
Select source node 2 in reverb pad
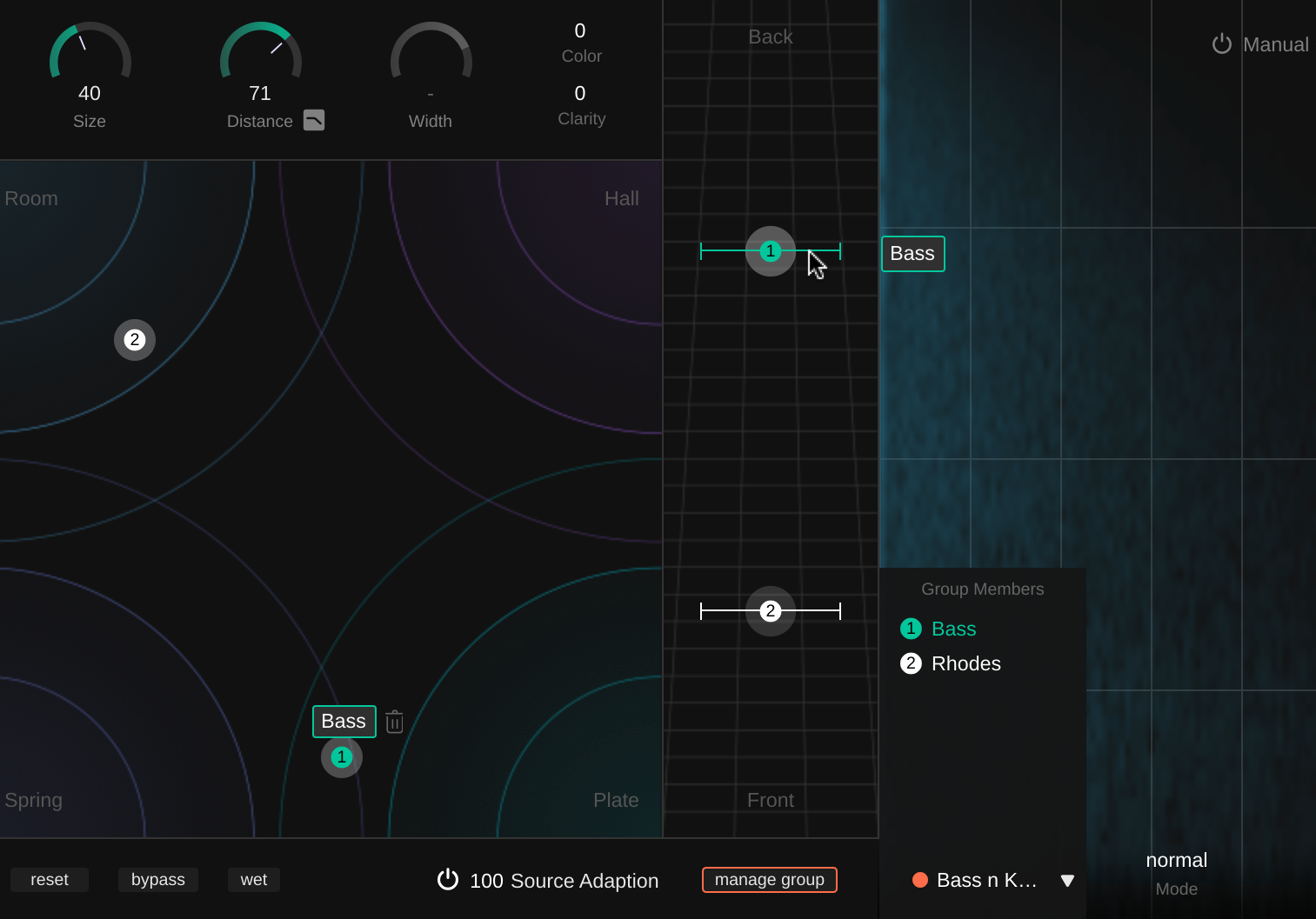(135, 340)
